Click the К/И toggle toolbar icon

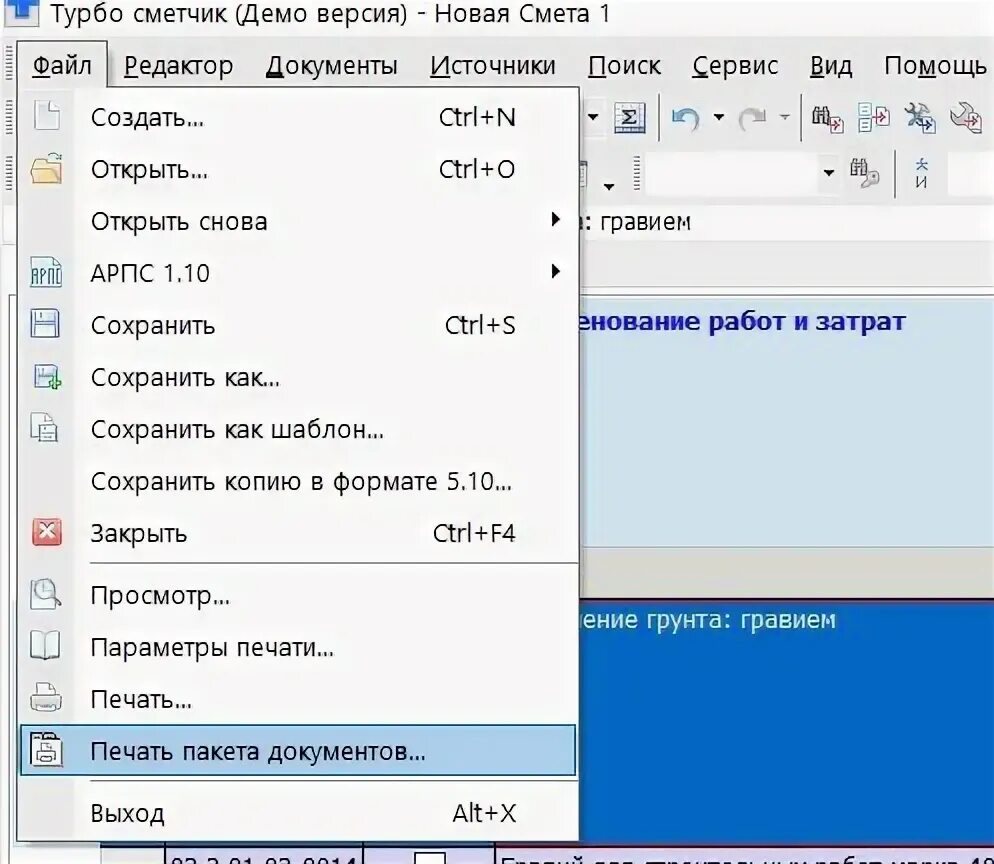(922, 173)
